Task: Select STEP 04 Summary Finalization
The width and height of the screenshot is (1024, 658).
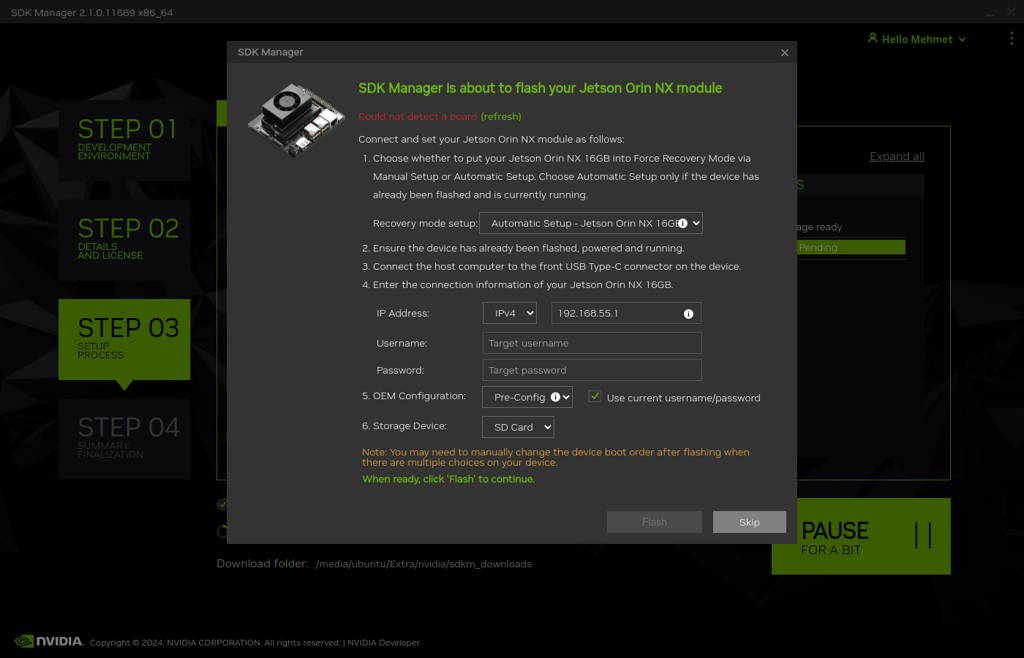Action: pyautogui.click(x=124, y=439)
